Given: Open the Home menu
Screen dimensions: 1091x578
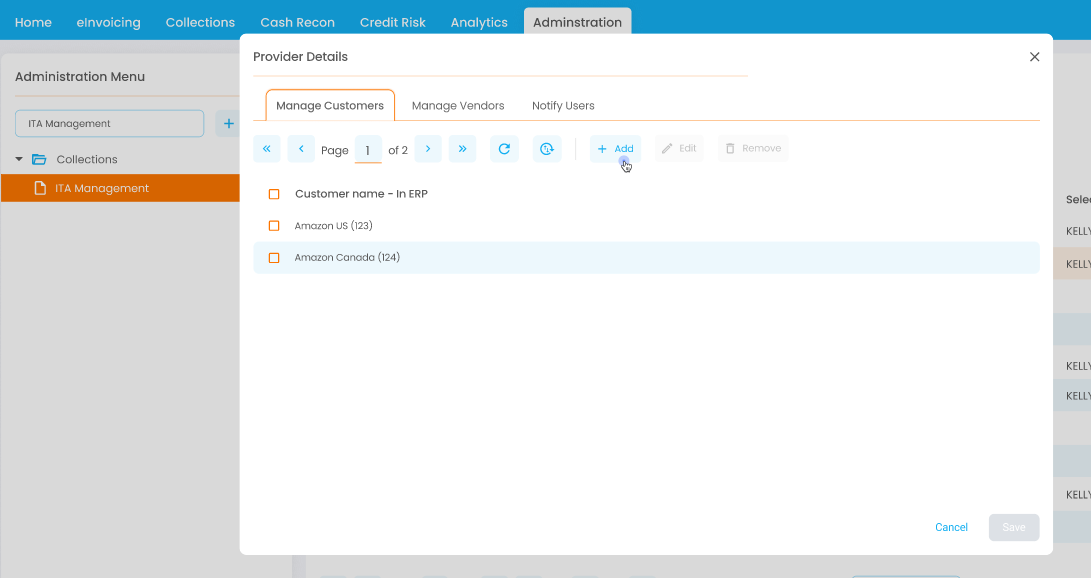Looking at the screenshot, I should [x=33, y=22].
